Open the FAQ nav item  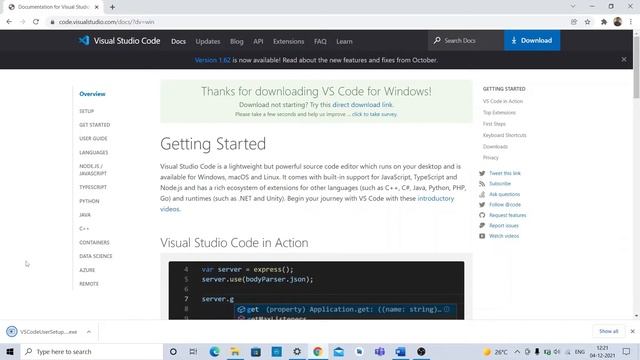pos(320,41)
